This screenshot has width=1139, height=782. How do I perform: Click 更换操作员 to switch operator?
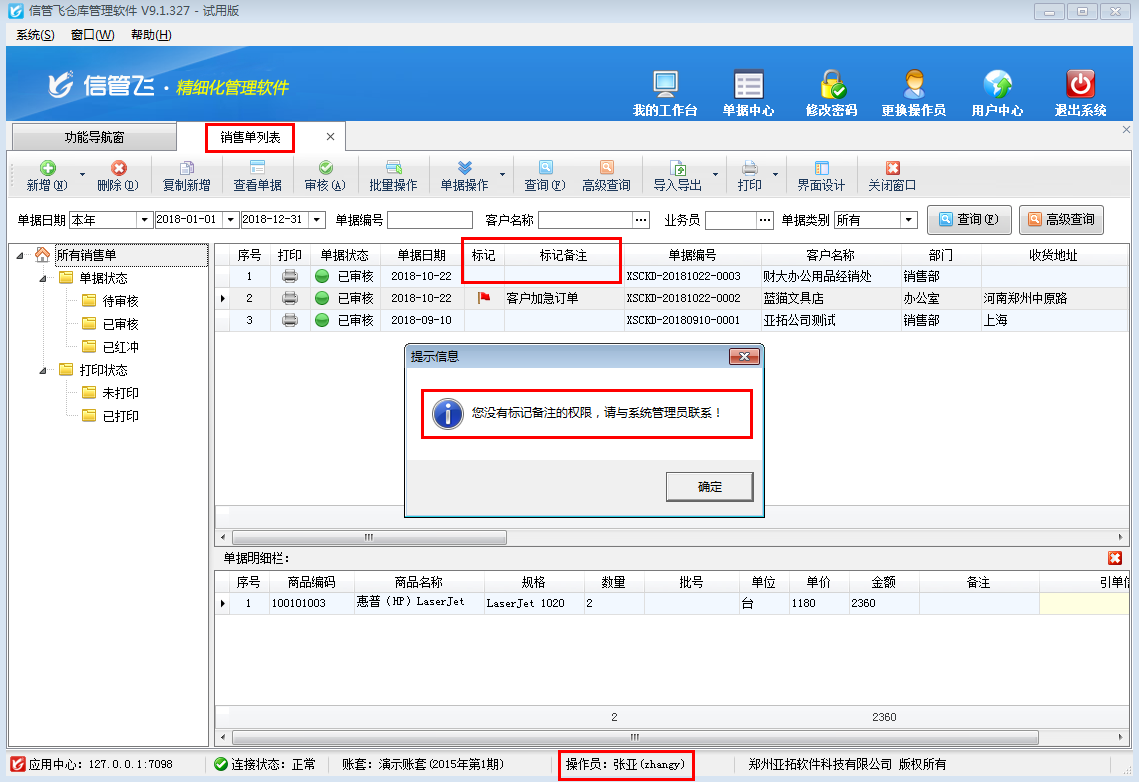point(916,90)
